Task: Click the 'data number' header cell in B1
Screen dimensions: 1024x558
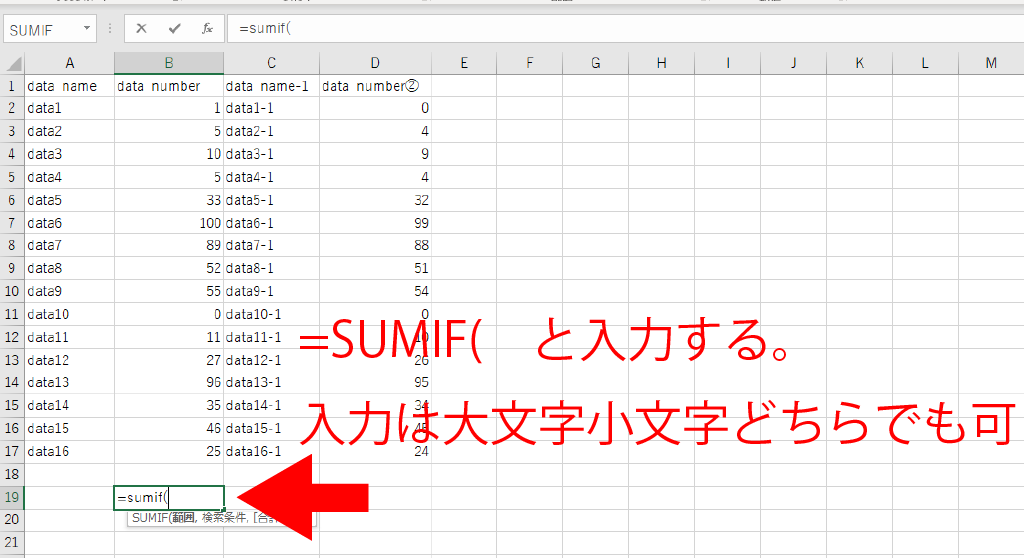Action: click(x=169, y=86)
